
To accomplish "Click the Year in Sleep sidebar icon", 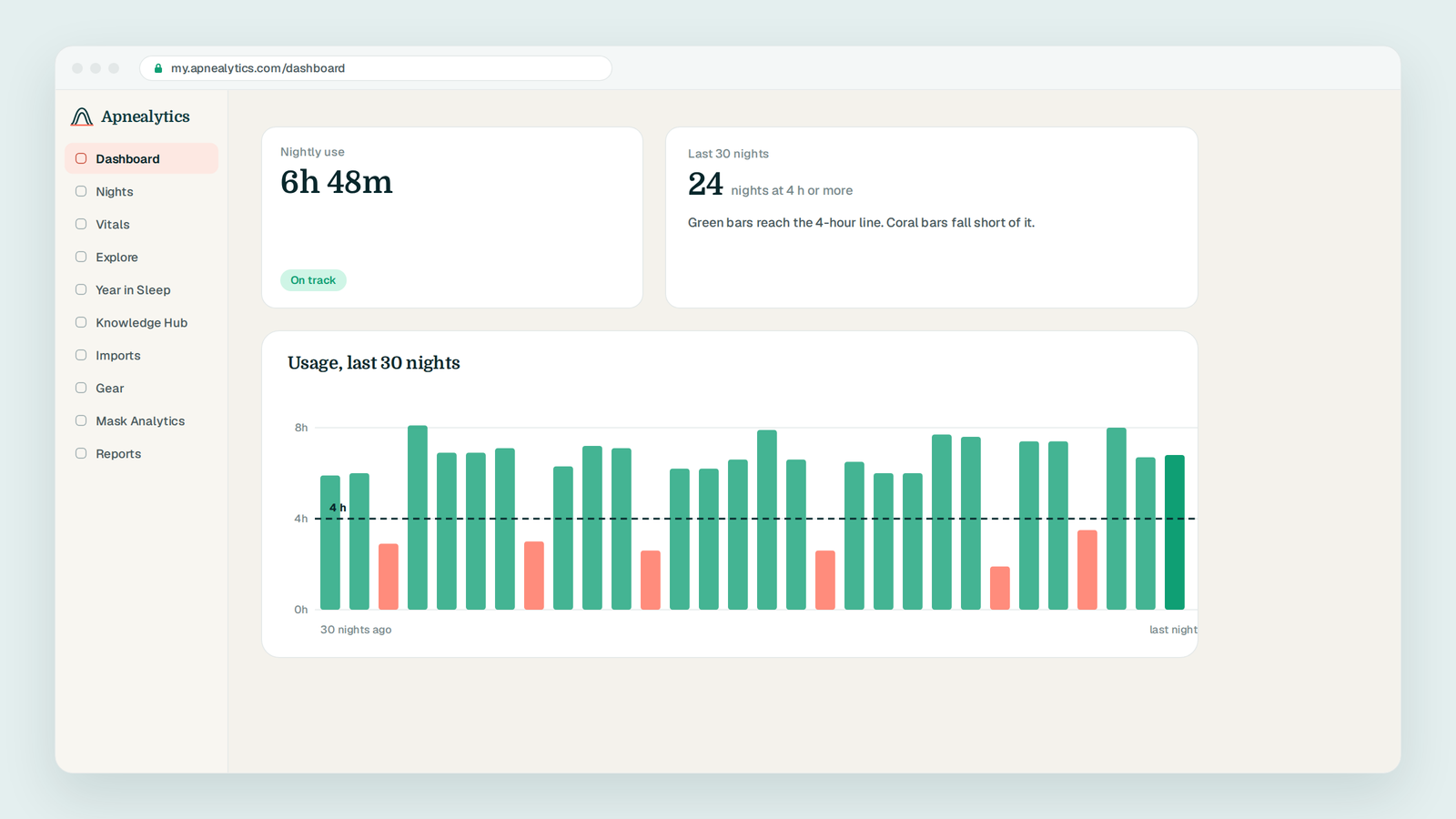I will [x=81, y=289].
